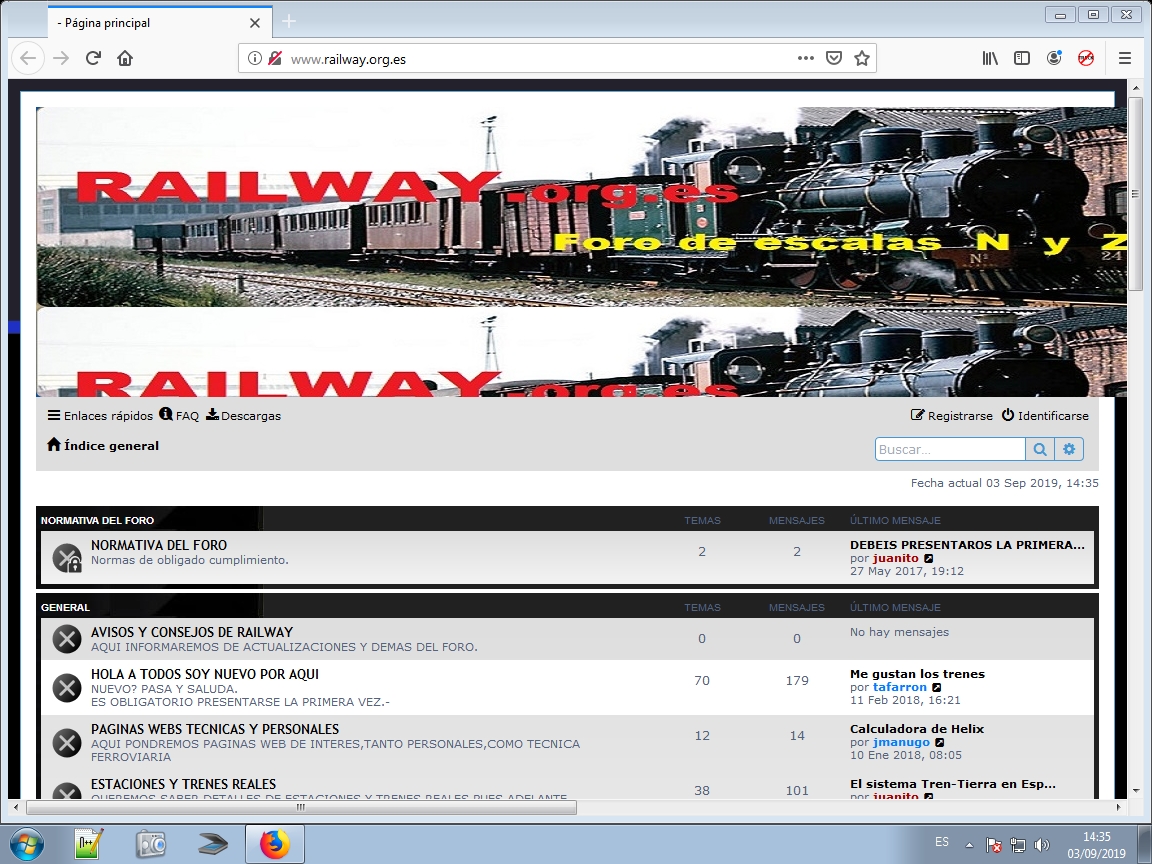Click the Identificarse login link
1152x864 pixels.
pyautogui.click(x=1045, y=415)
